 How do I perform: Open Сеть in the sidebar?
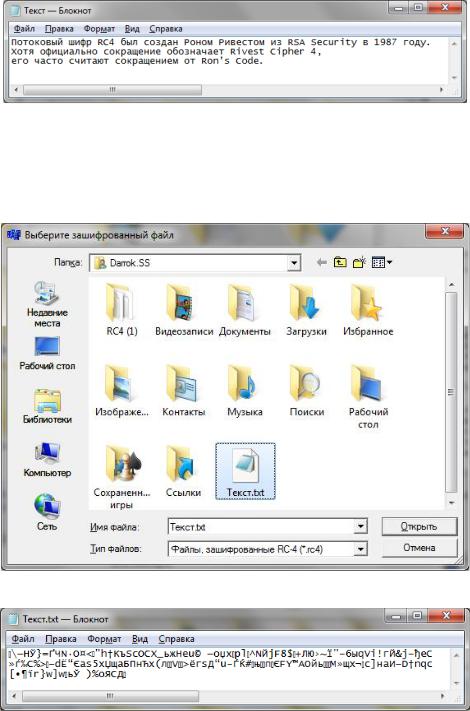[47, 512]
